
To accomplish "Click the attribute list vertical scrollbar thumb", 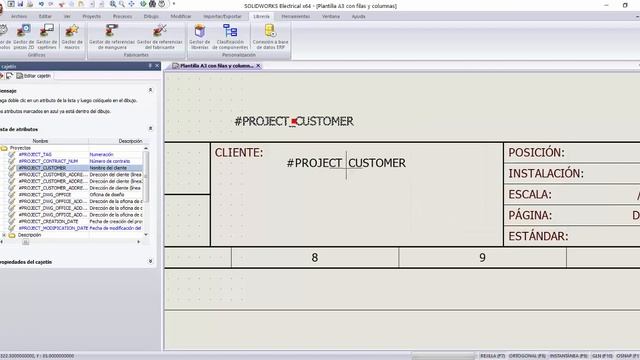I will point(146,176).
